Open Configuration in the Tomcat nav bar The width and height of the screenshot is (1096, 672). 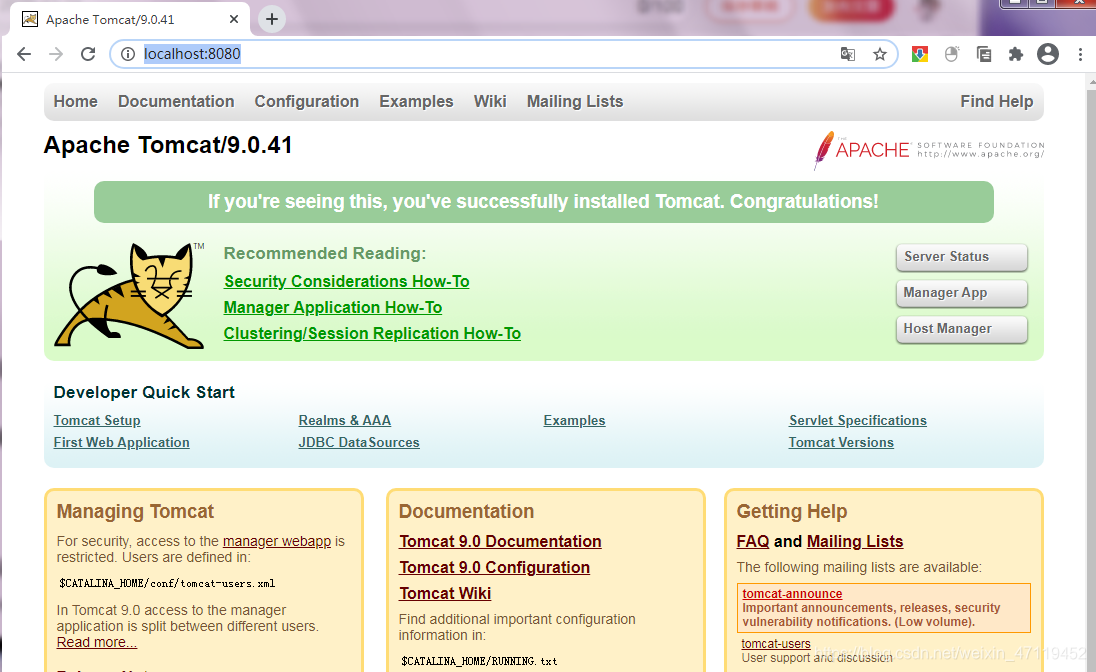tap(307, 101)
